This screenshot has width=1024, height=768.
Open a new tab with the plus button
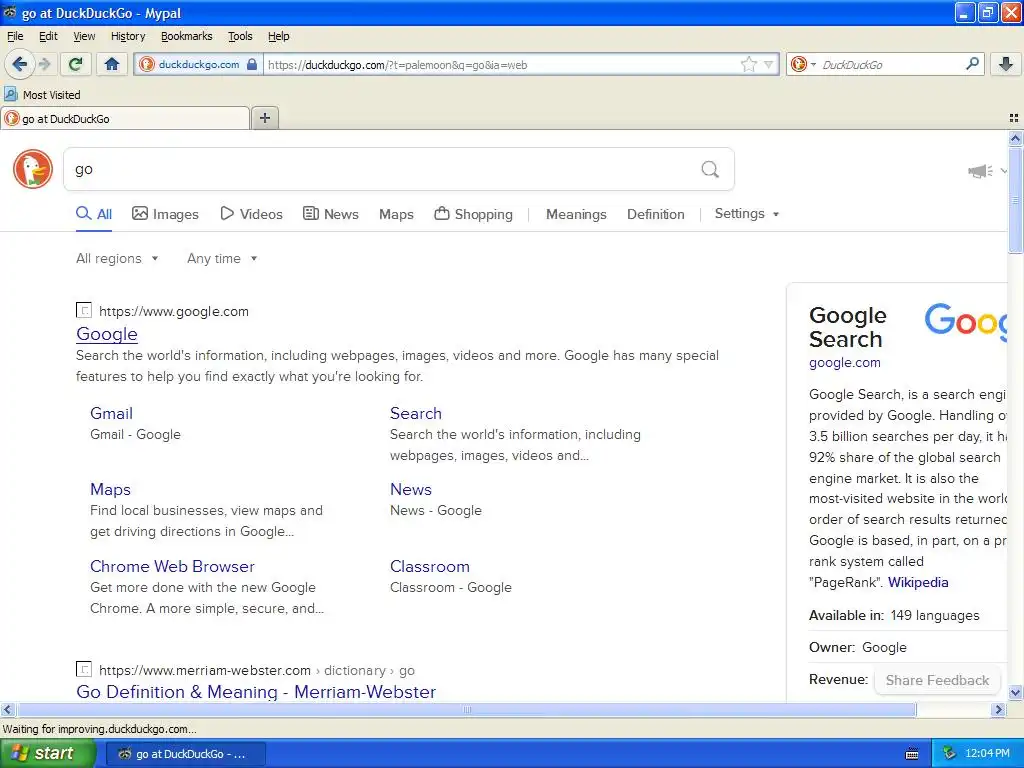tap(265, 118)
